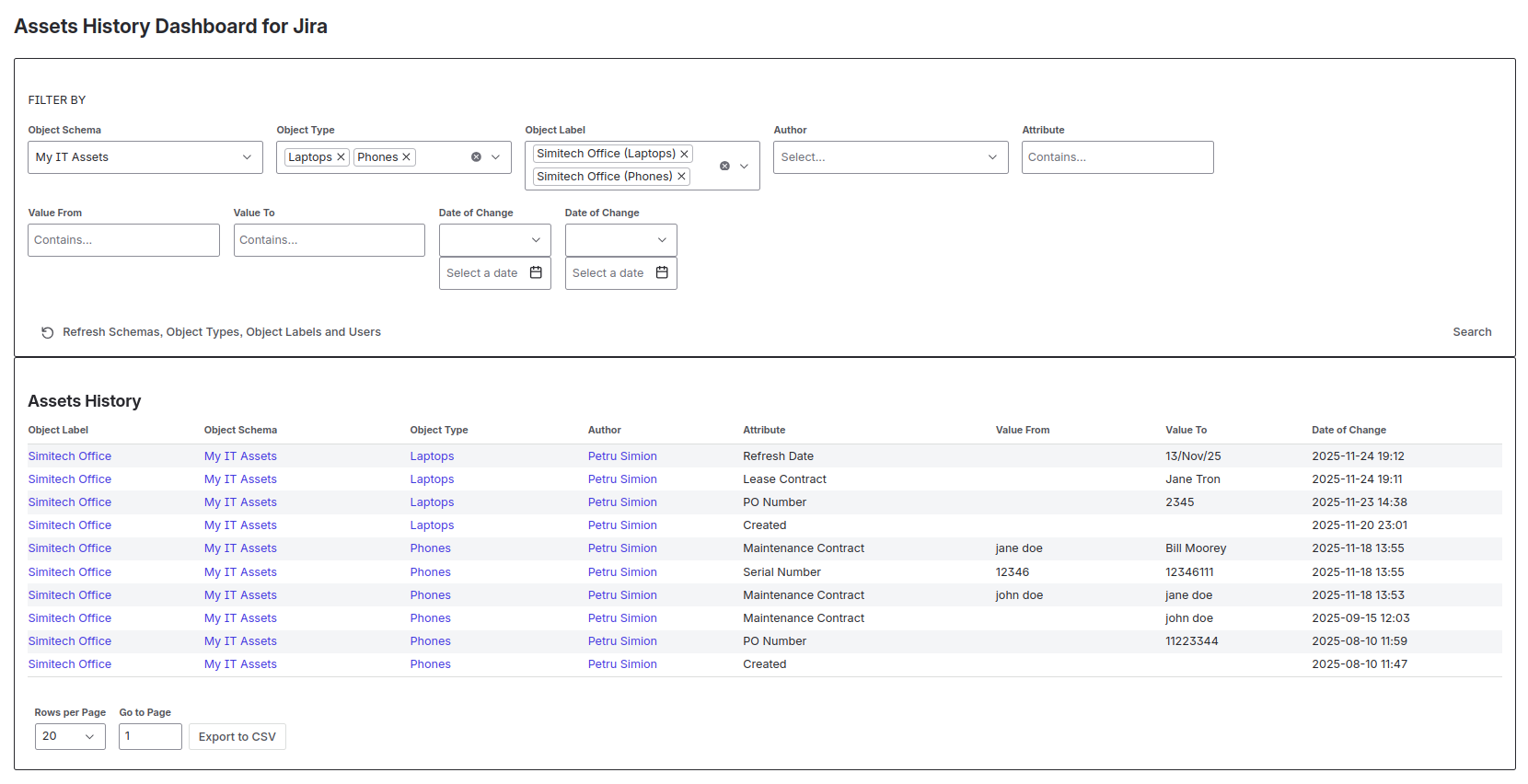
Task: Expand the first Date of Change operator dropdown
Action: point(494,240)
